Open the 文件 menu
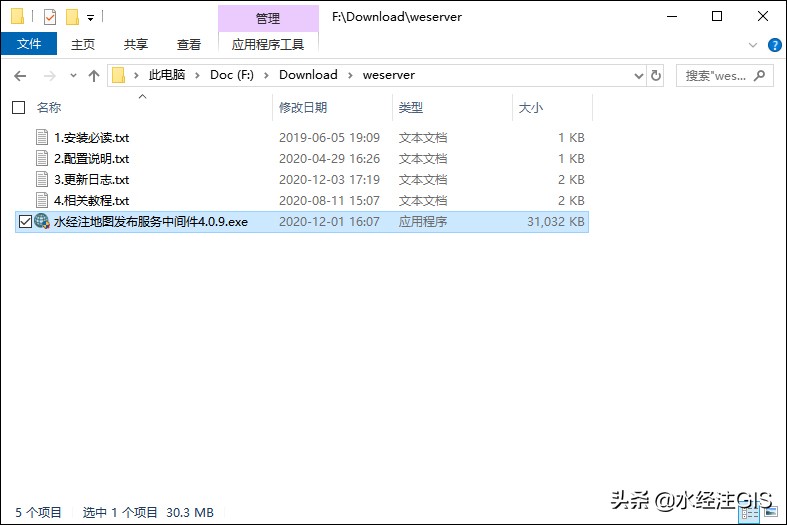Viewport: 787px width, 525px height. pos(29,44)
